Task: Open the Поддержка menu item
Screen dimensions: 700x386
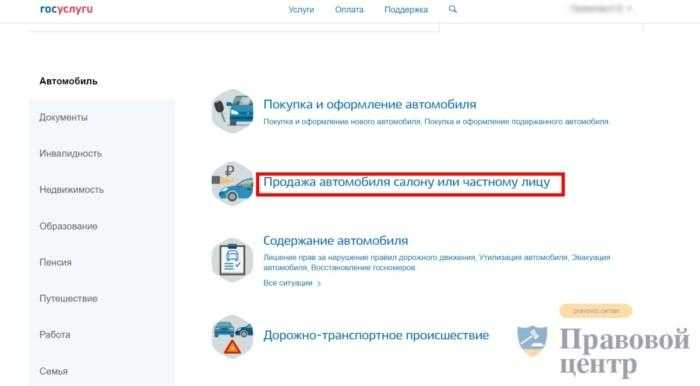Action: [406, 9]
